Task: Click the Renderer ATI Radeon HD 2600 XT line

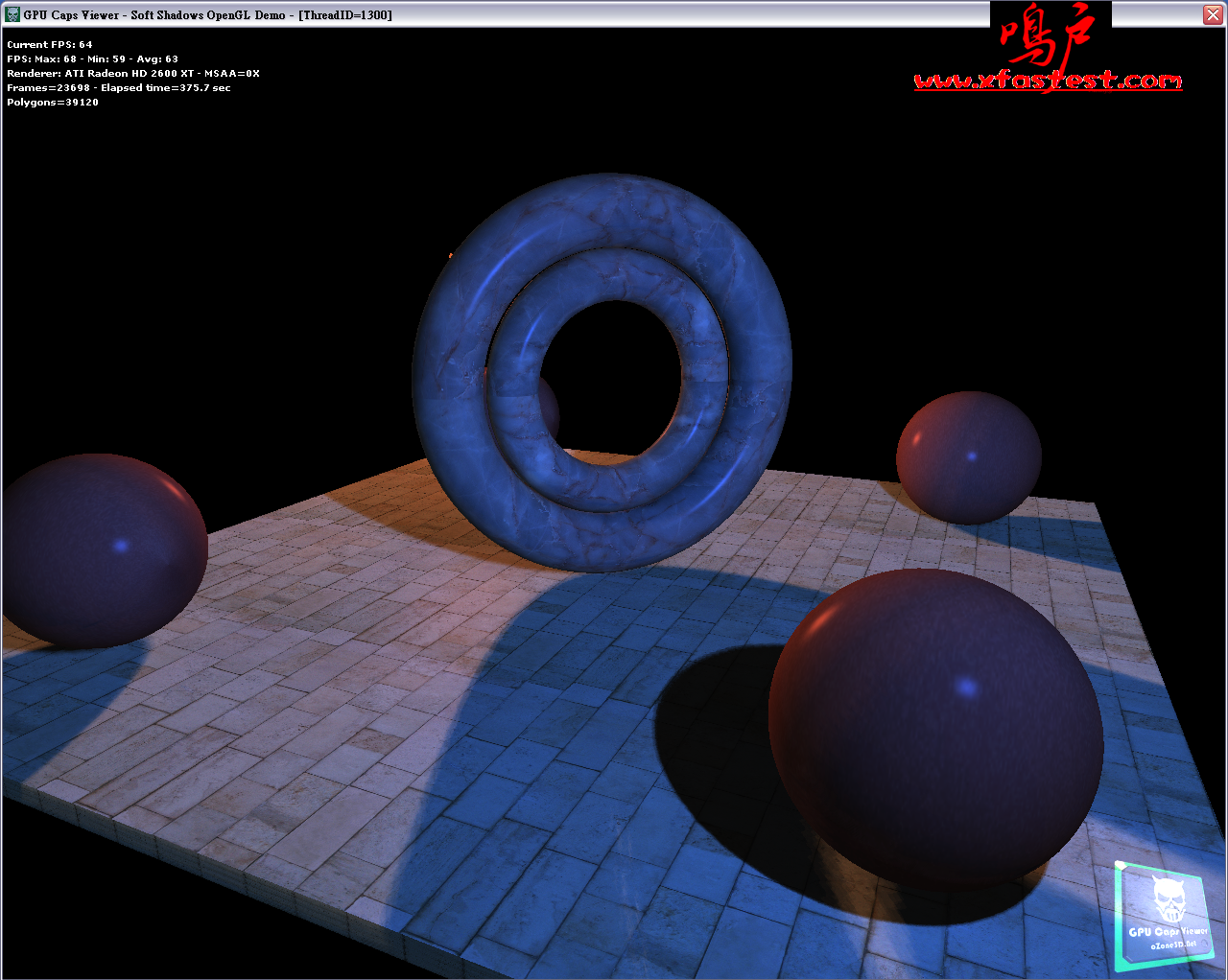Action: pyautogui.click(x=132, y=74)
